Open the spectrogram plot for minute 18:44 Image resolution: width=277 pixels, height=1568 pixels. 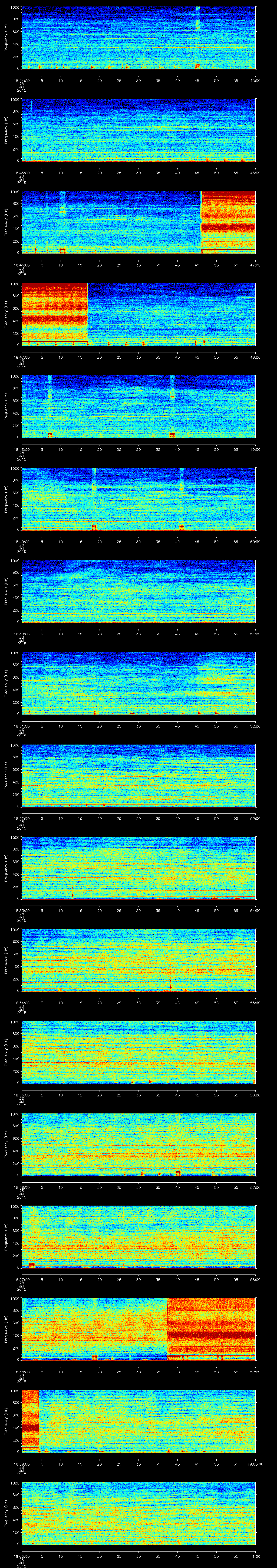point(138,38)
